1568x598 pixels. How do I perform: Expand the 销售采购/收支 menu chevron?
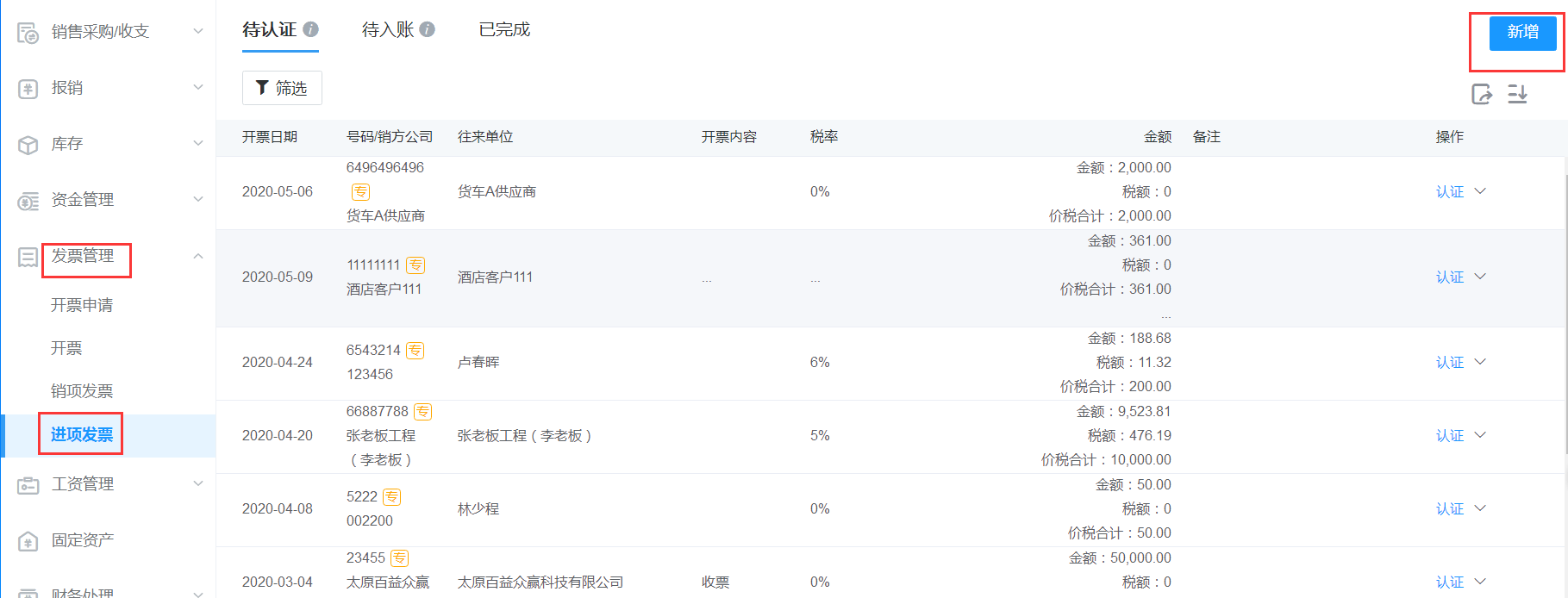point(198,32)
